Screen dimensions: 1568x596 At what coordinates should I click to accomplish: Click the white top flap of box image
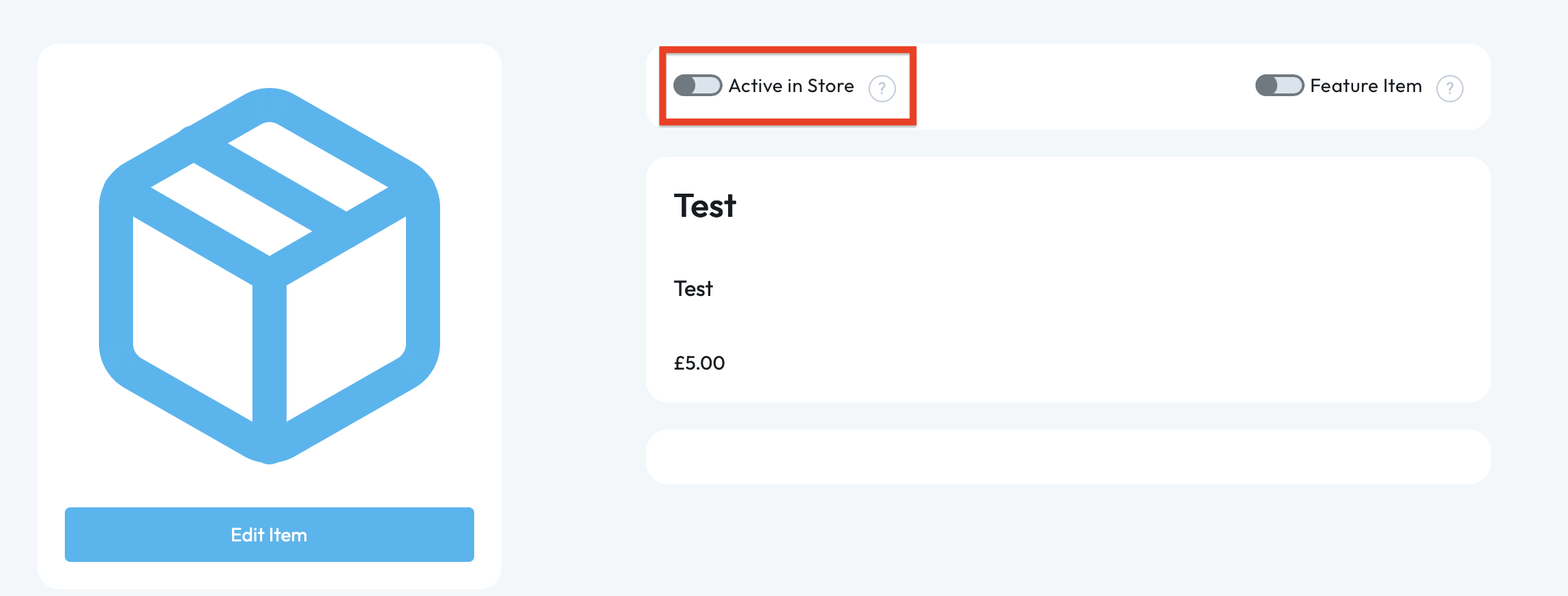pyautogui.click(x=308, y=166)
